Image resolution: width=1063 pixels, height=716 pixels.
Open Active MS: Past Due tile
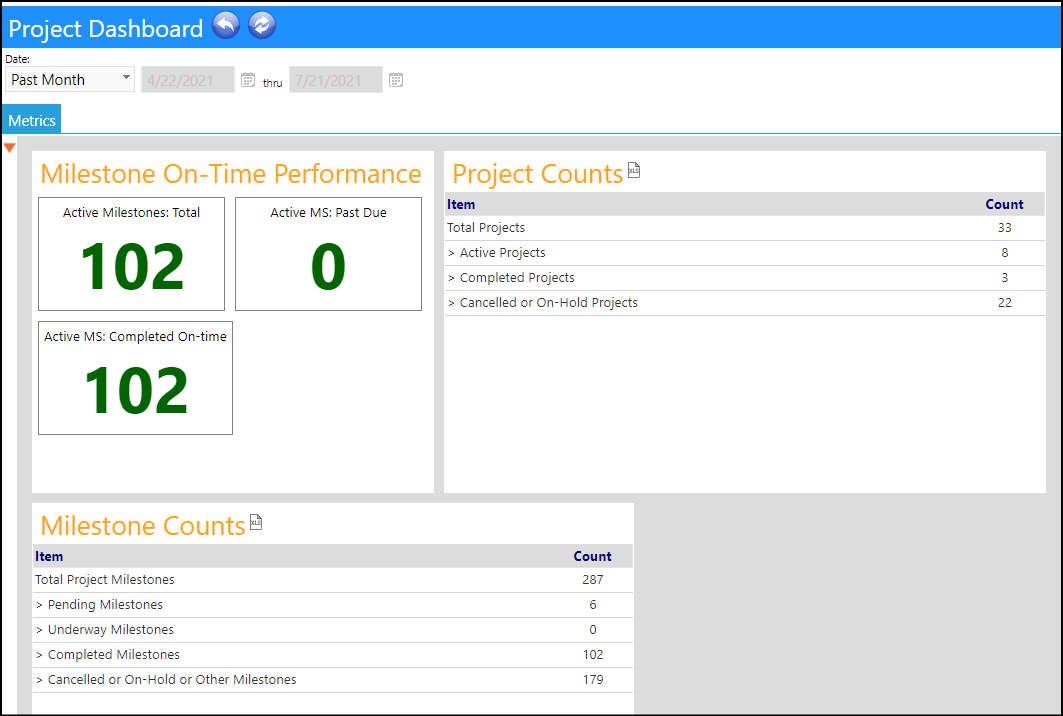[328, 254]
